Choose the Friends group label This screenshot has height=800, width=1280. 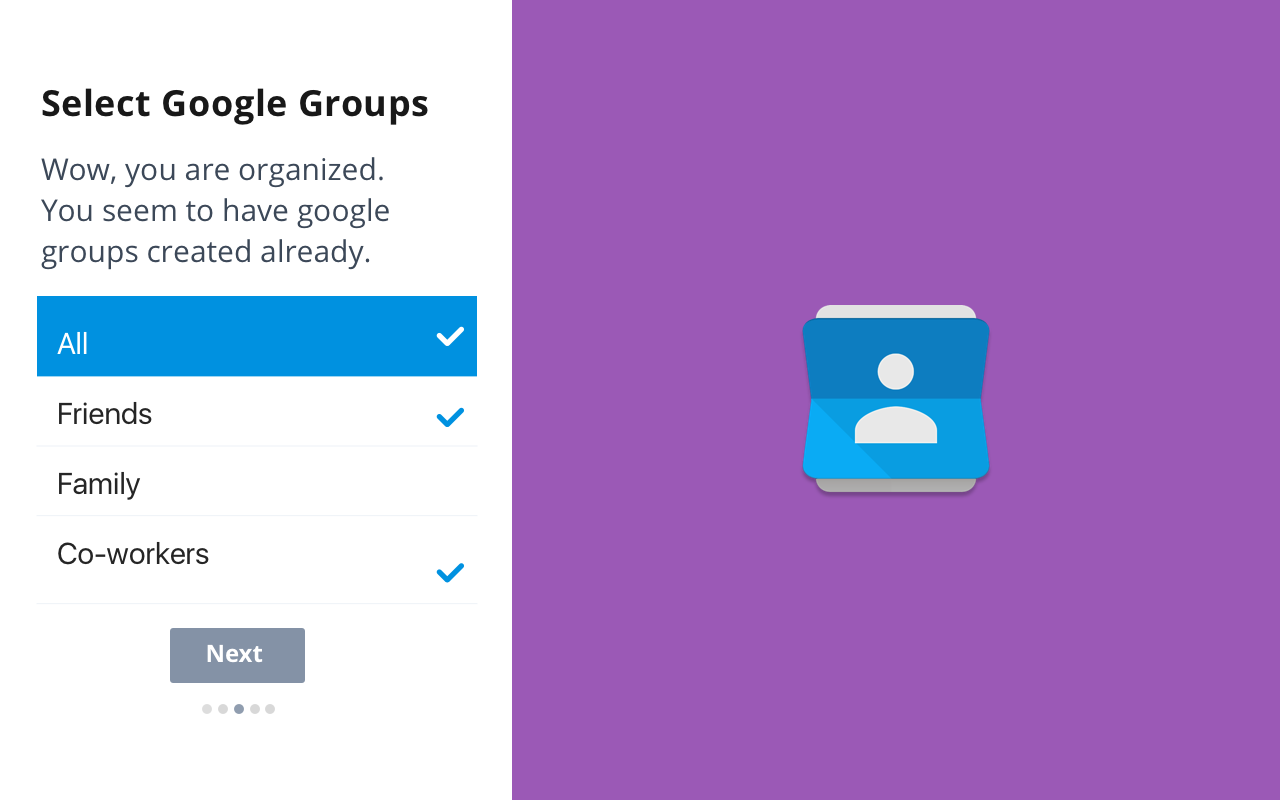click(104, 414)
